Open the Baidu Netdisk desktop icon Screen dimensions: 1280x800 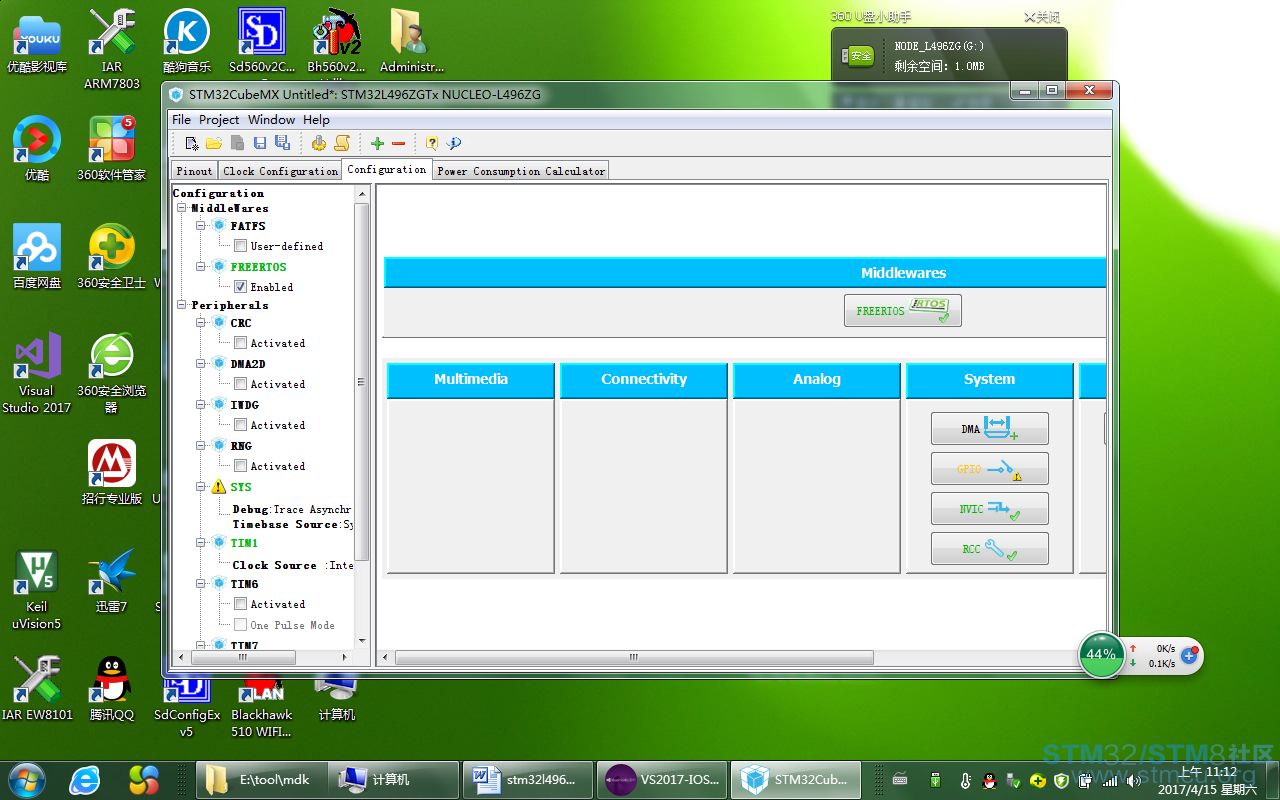click(37, 256)
